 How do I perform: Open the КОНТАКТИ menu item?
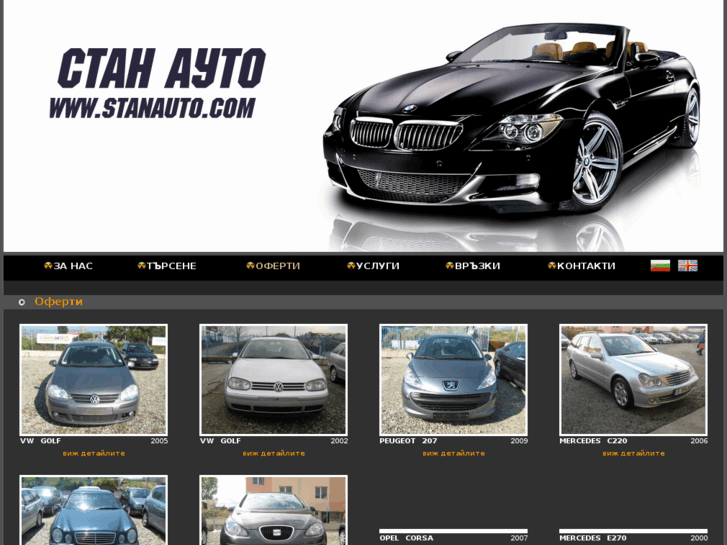click(x=581, y=266)
